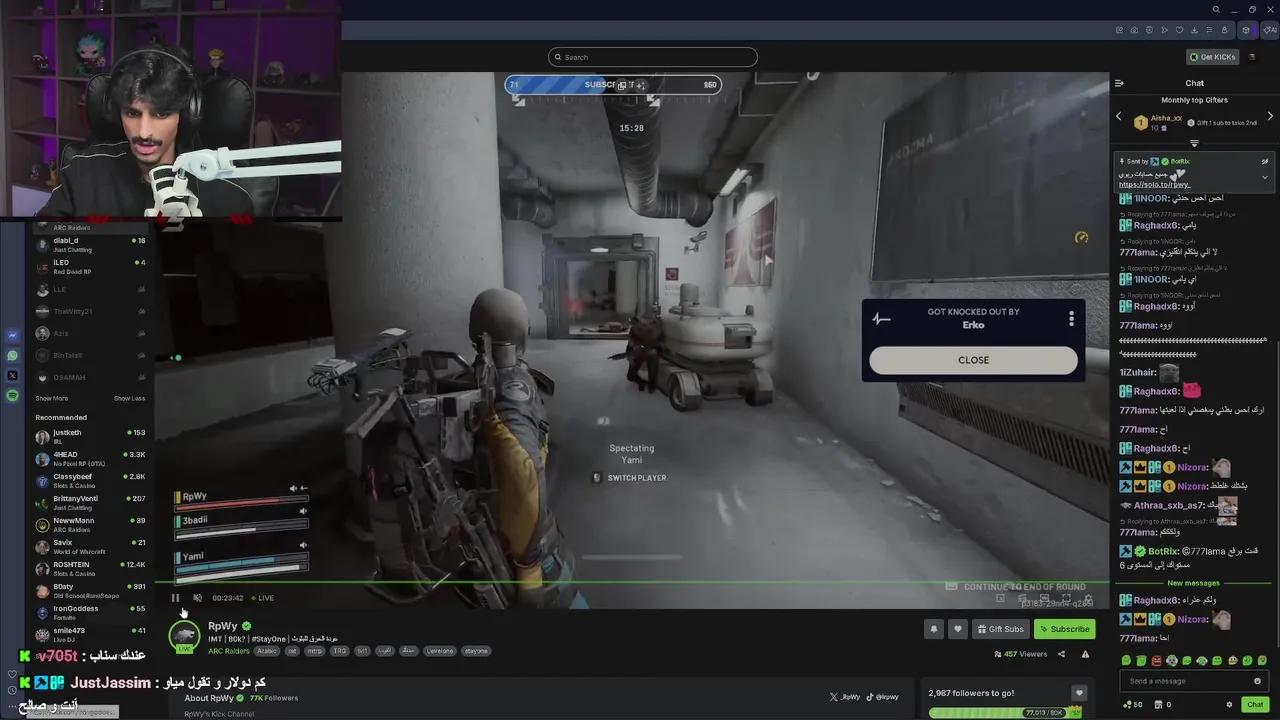Open the X (Twitter) sidebar icon
Image resolution: width=1280 pixels, height=720 pixels.
coord(12,375)
